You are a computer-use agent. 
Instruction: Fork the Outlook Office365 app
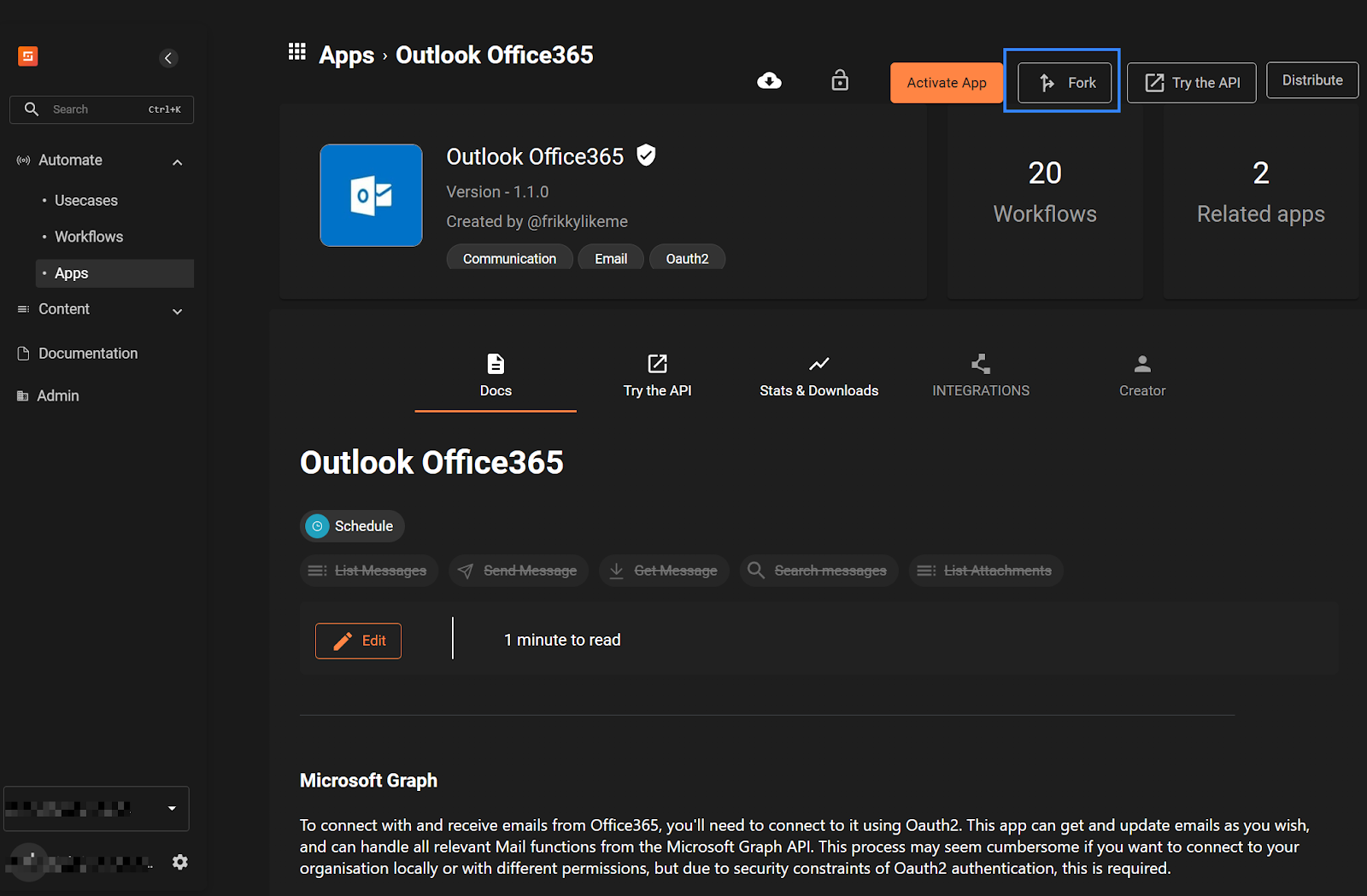(1065, 82)
